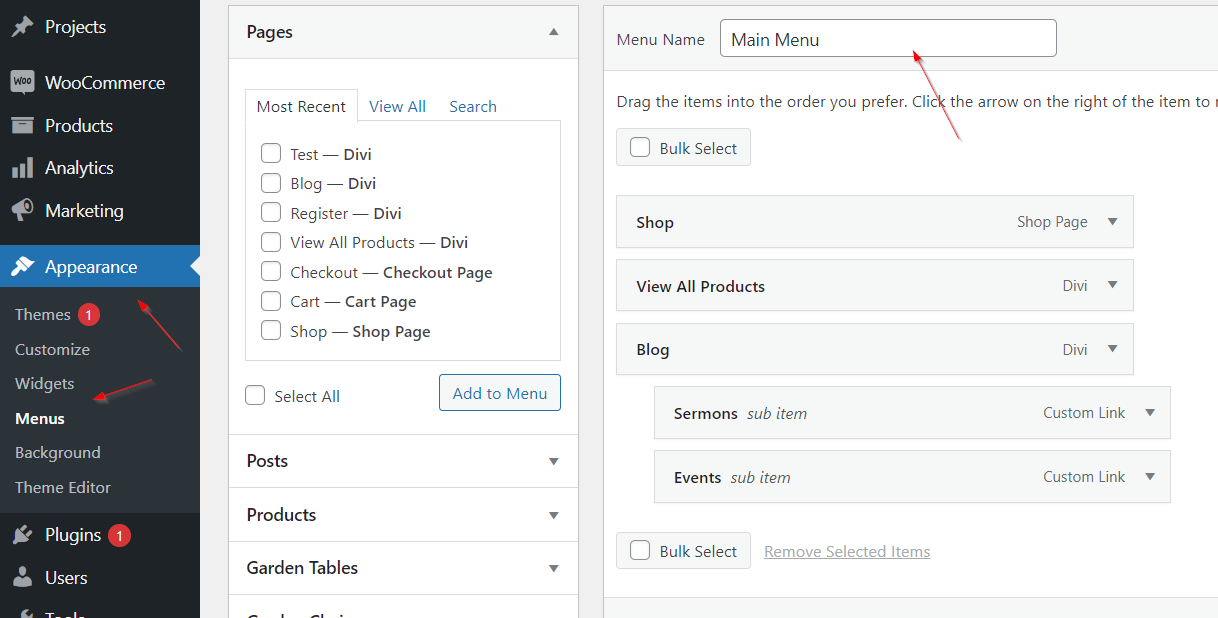Expand the Posts panel
This screenshot has height=618, width=1218.
point(553,461)
